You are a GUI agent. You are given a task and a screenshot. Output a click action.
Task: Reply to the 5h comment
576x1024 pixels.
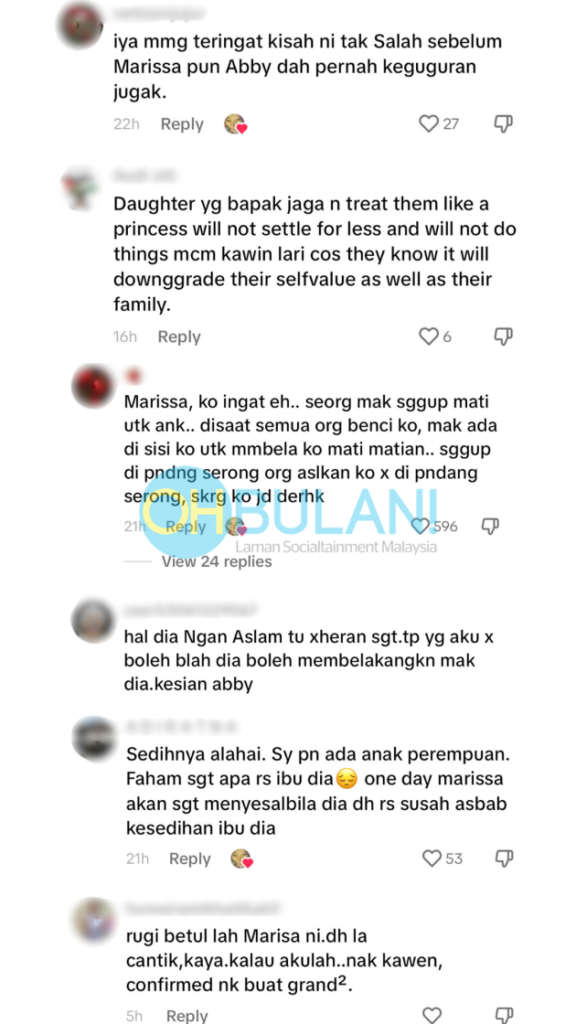pos(187,1016)
